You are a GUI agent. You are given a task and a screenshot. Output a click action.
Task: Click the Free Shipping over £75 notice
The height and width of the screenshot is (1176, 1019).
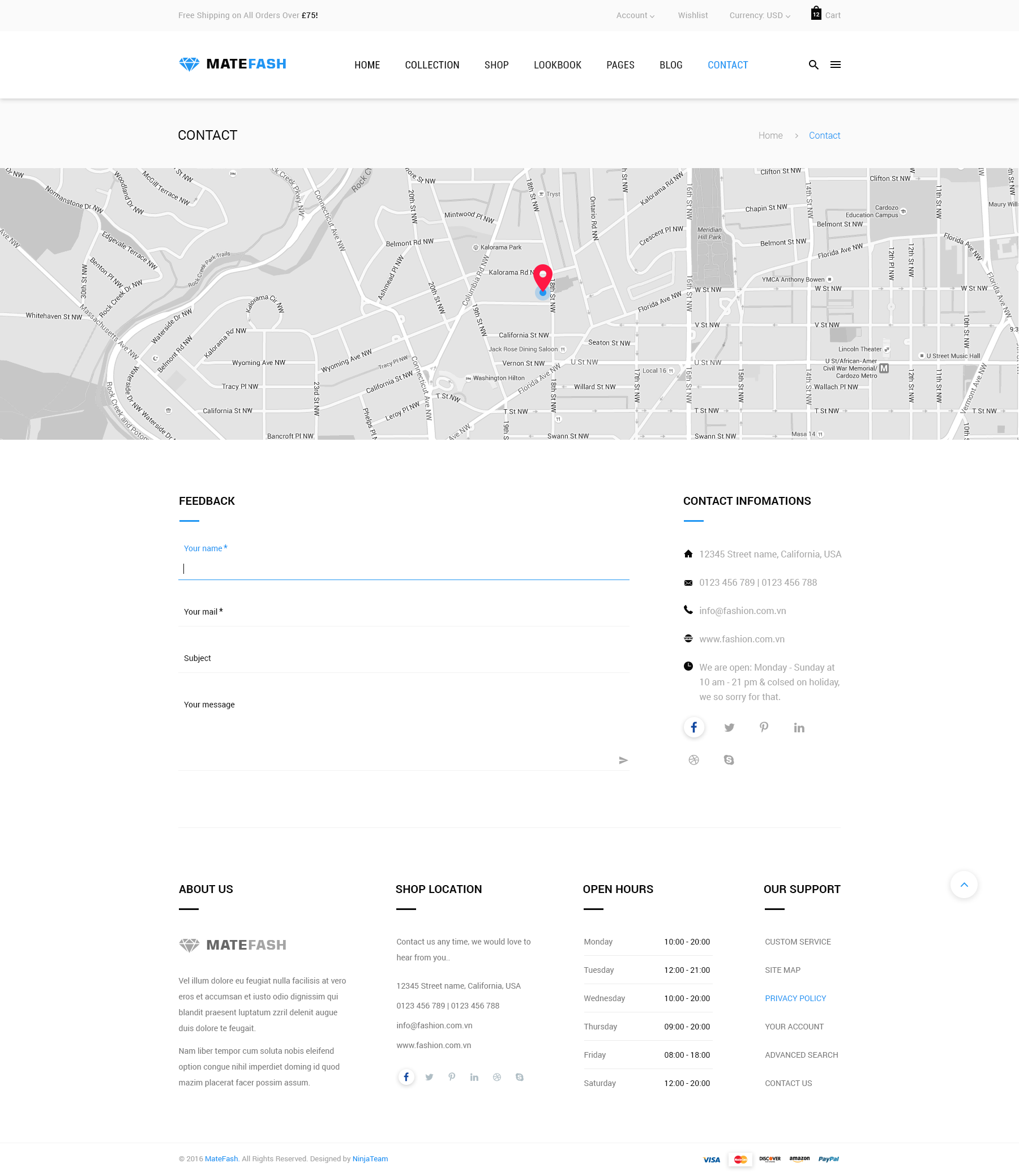(x=248, y=15)
